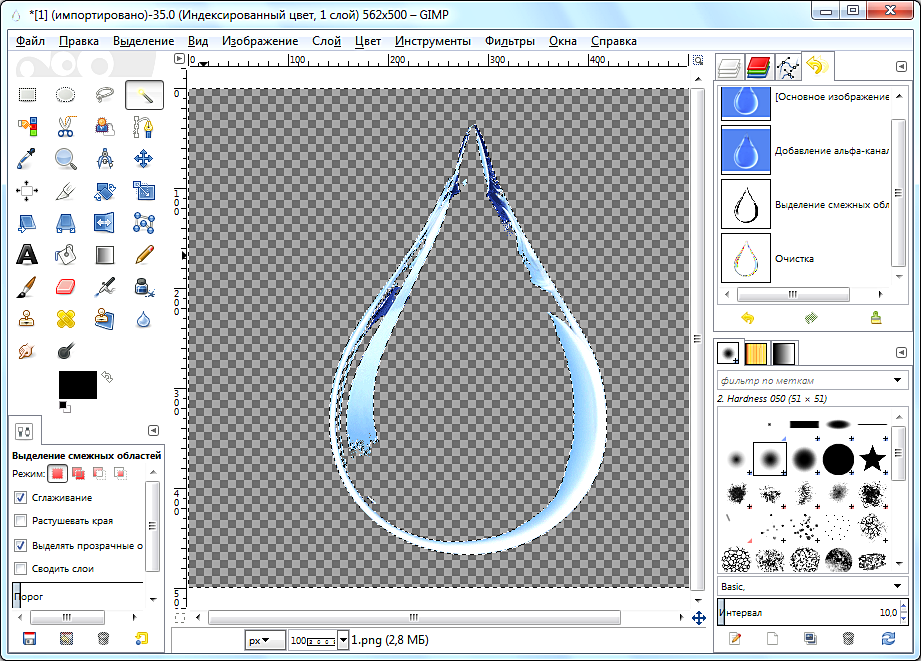The image size is (921, 661).
Task: Open the Слой menu
Action: click(x=326, y=41)
